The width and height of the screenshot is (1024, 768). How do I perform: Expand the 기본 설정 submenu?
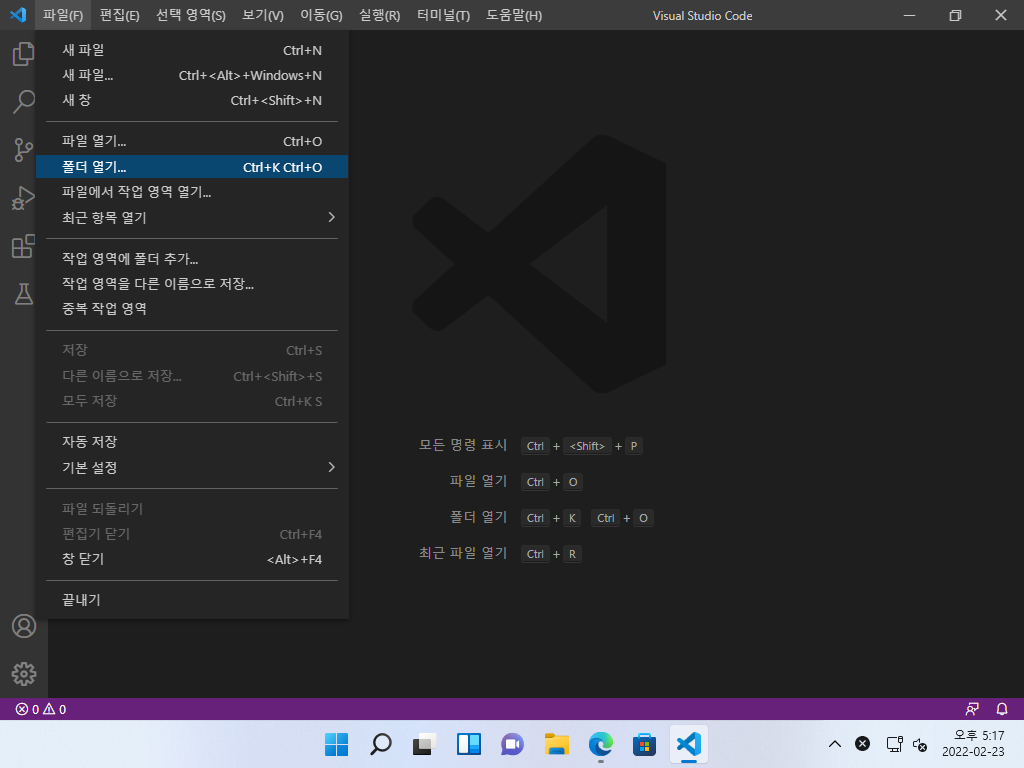pos(192,468)
